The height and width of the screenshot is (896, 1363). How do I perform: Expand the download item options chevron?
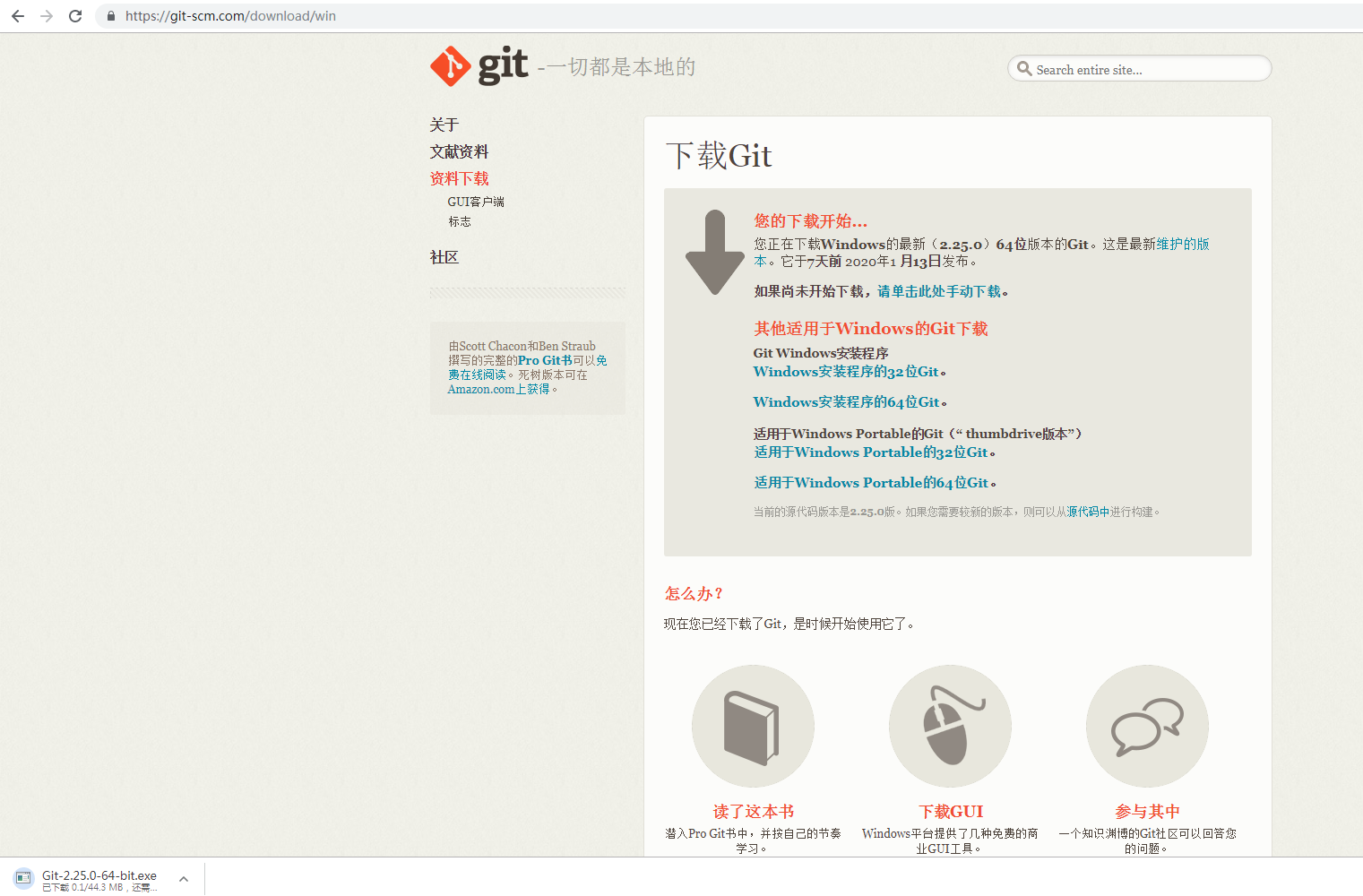pos(184,879)
